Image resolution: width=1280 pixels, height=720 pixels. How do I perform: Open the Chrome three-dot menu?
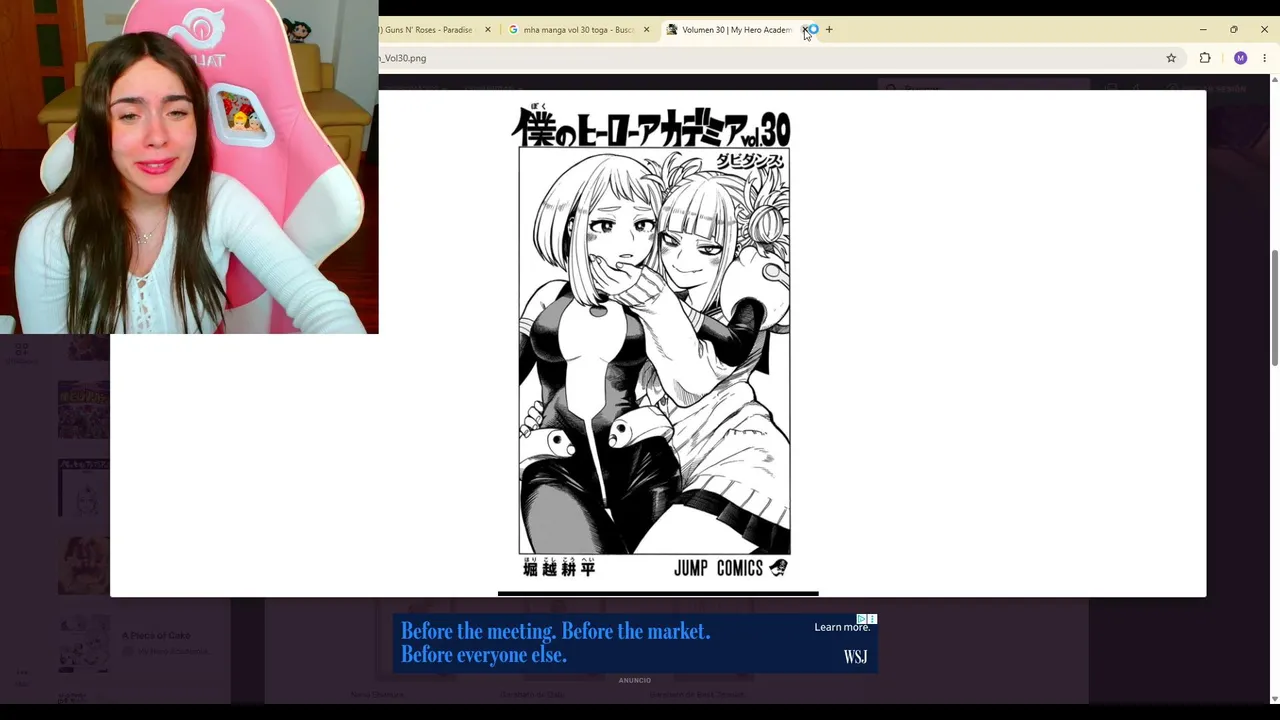click(1264, 58)
